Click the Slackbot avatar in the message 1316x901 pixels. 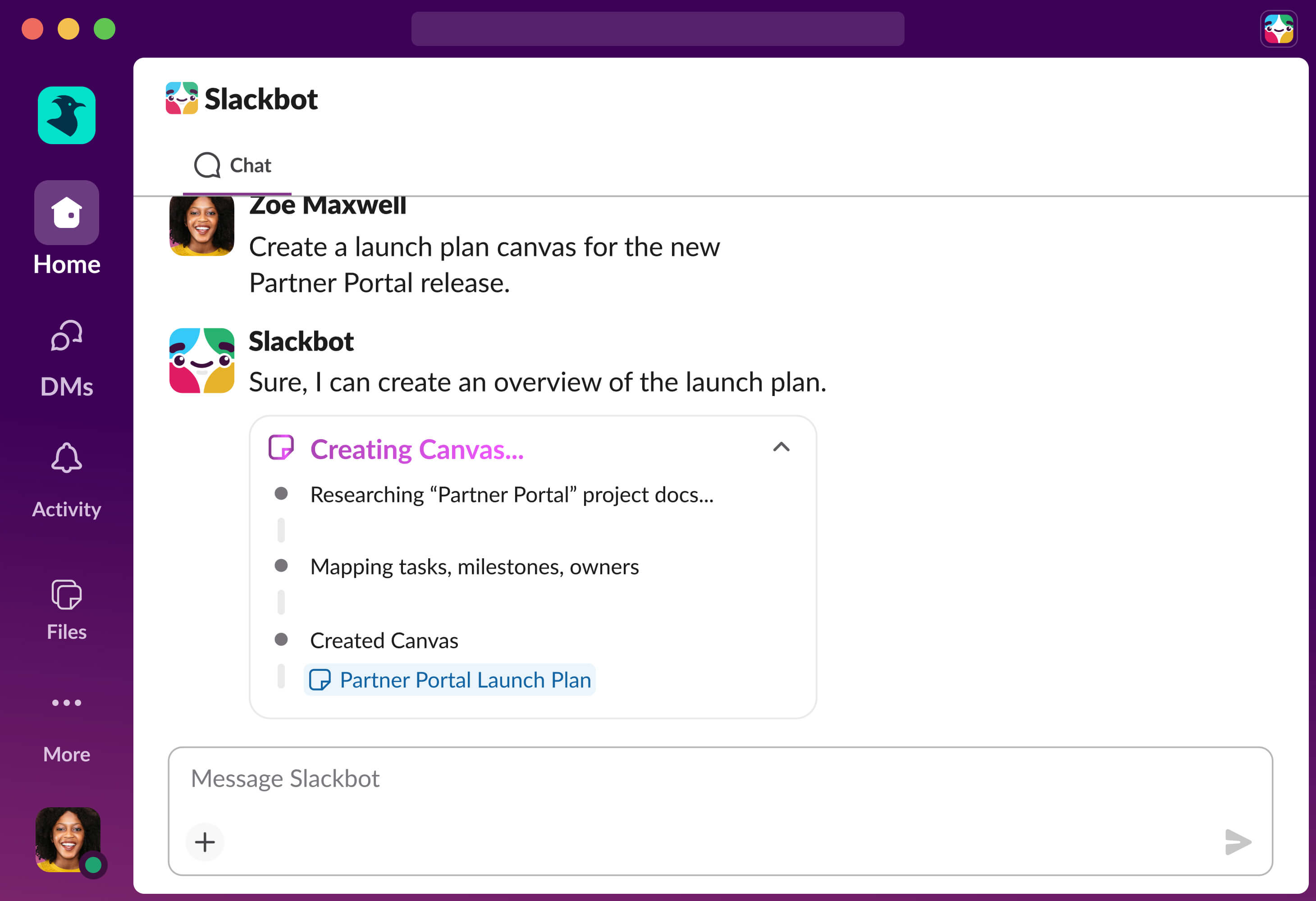pos(201,360)
